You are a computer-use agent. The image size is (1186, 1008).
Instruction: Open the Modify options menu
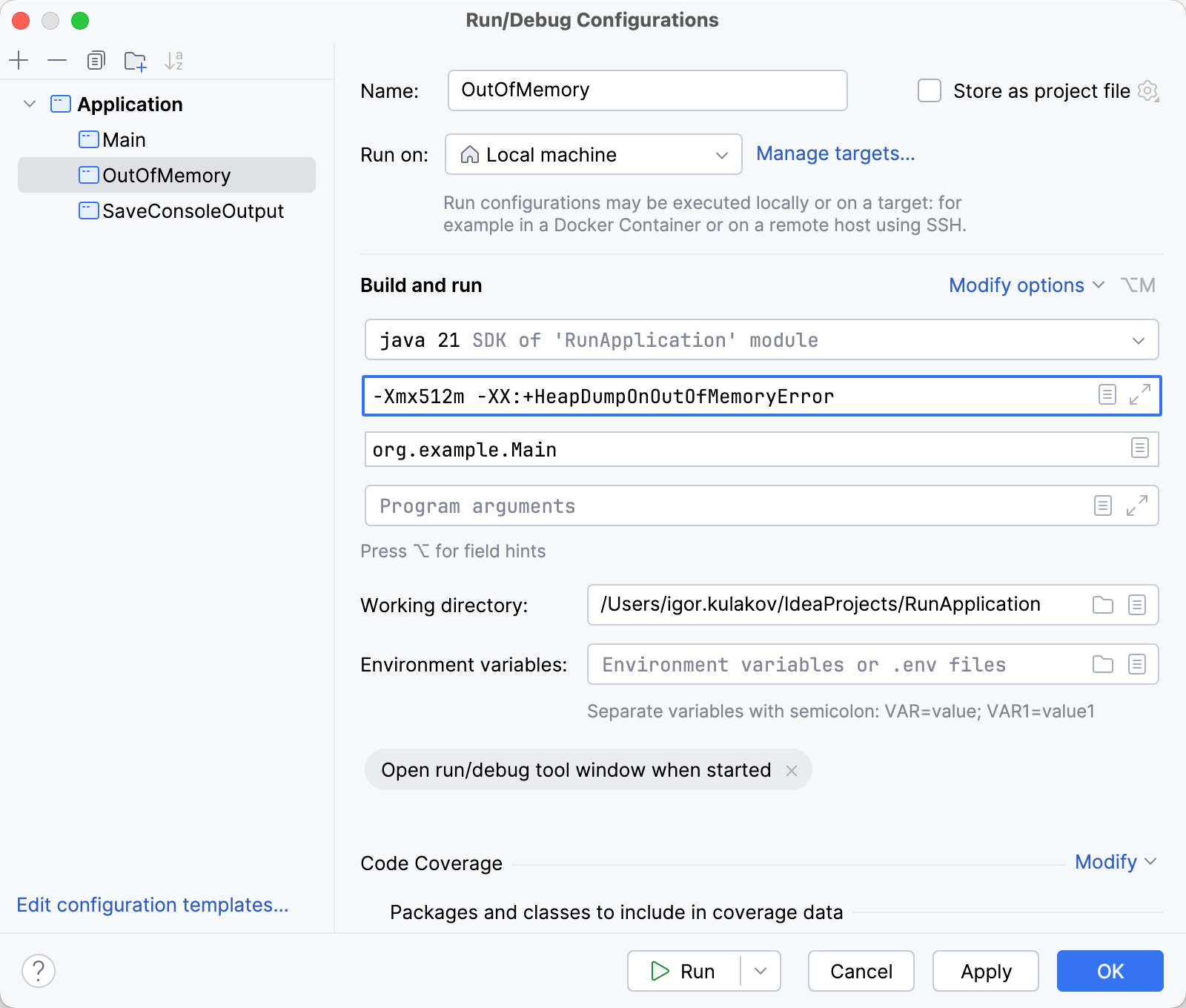(x=1026, y=285)
